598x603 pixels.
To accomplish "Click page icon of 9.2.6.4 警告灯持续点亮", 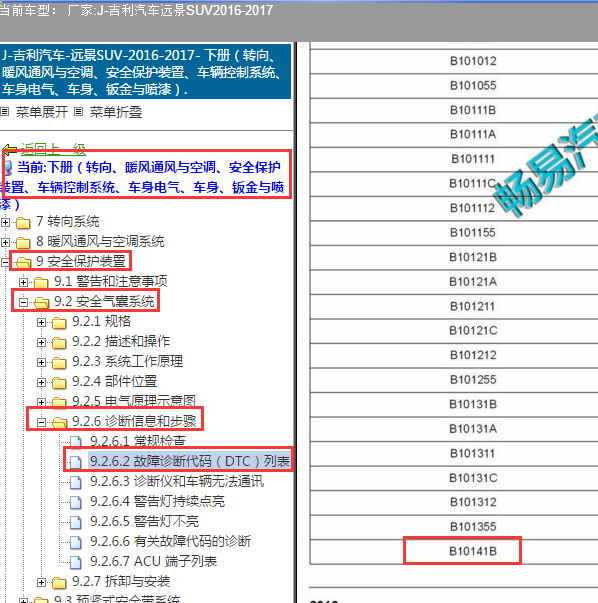I will click(76, 502).
